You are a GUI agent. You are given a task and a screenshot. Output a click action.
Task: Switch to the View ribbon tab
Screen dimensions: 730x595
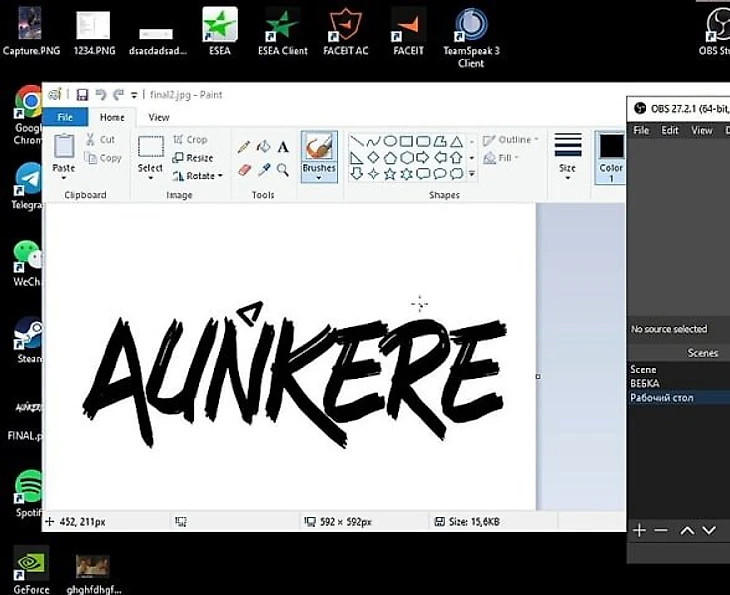(159, 117)
